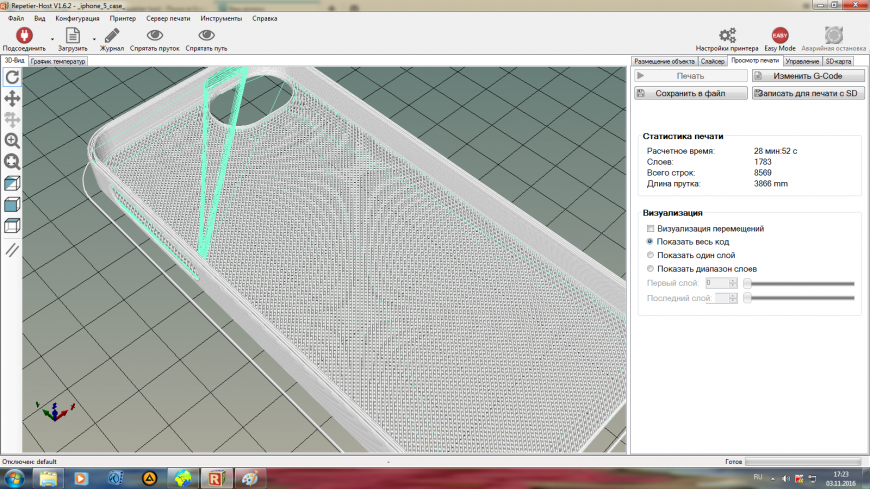Select Показать один слой radio option

click(x=651, y=255)
